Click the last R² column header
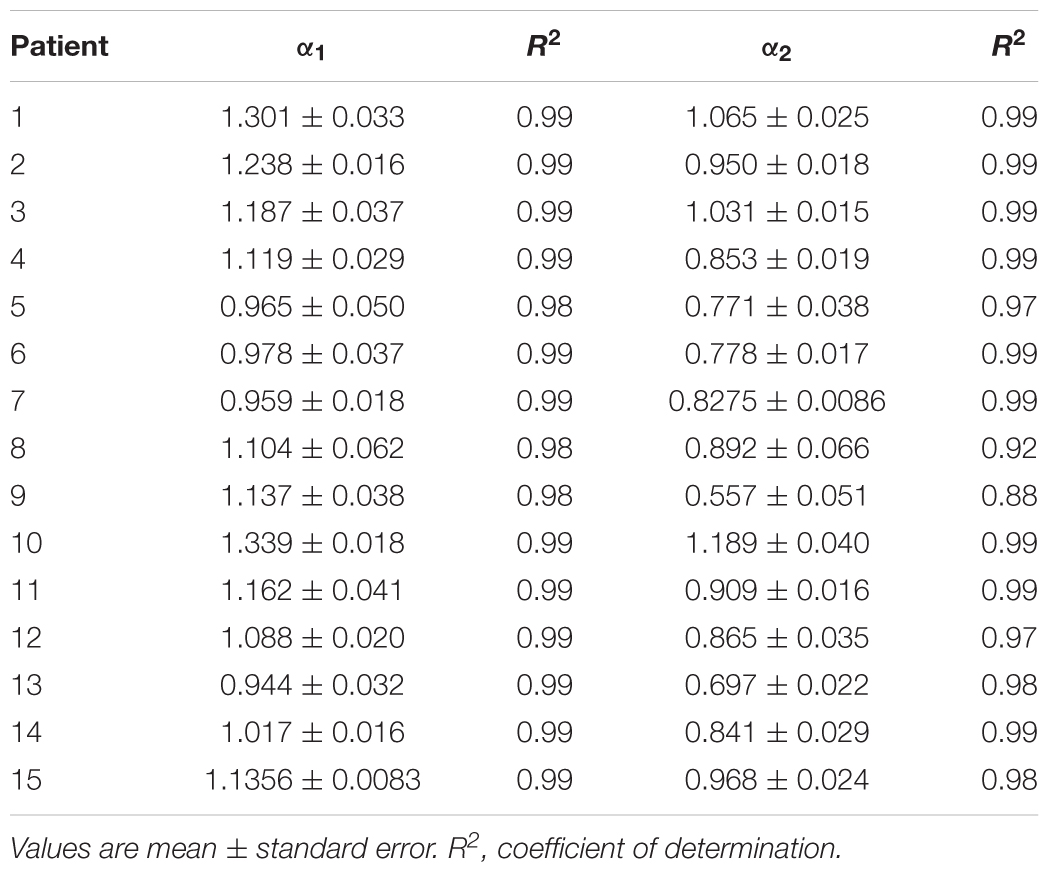 (1009, 46)
